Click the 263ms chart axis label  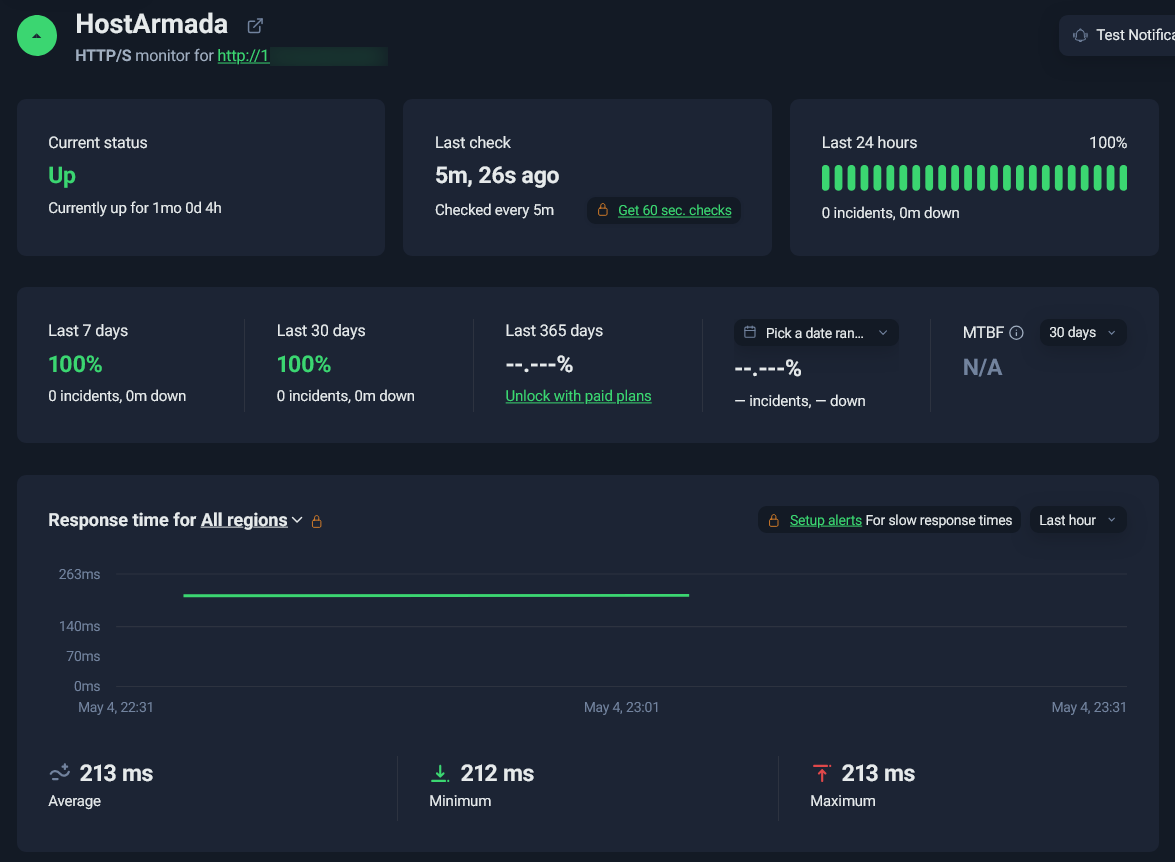[79, 574]
